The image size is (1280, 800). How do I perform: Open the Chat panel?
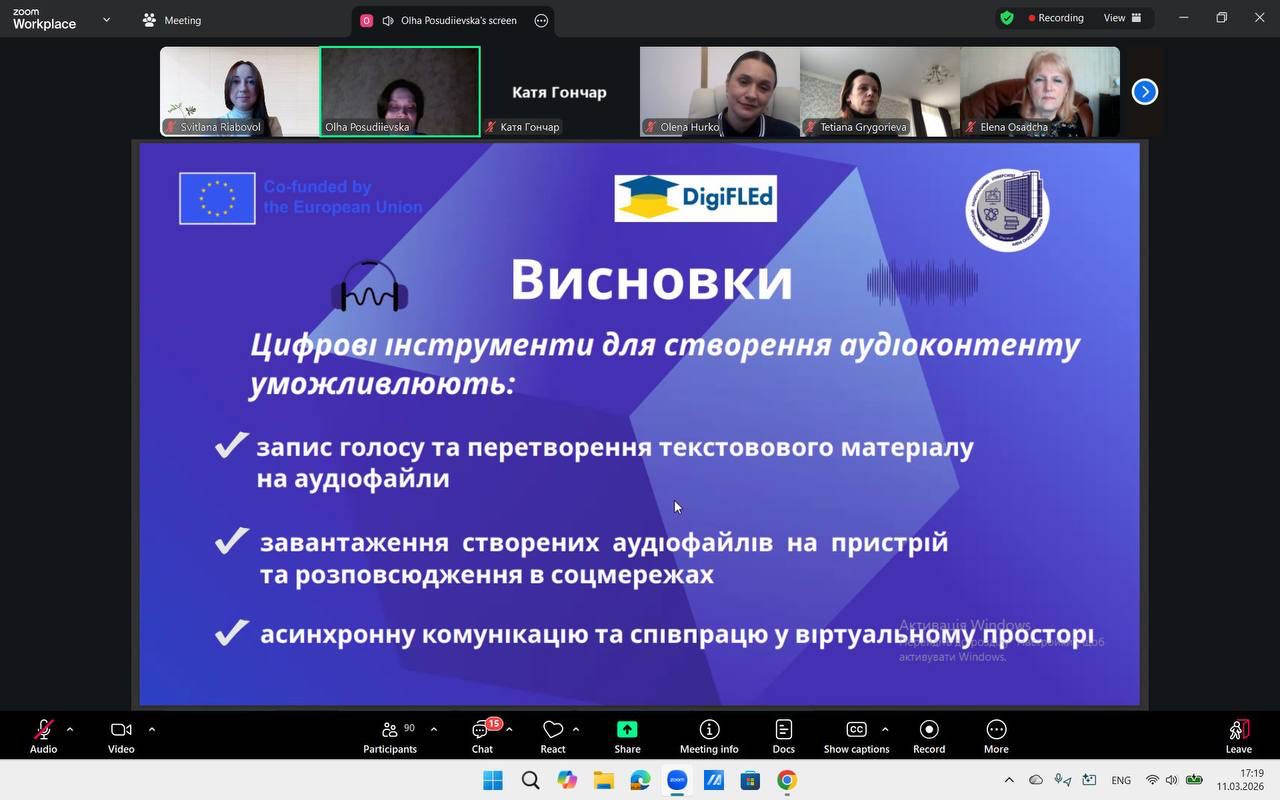point(482,737)
